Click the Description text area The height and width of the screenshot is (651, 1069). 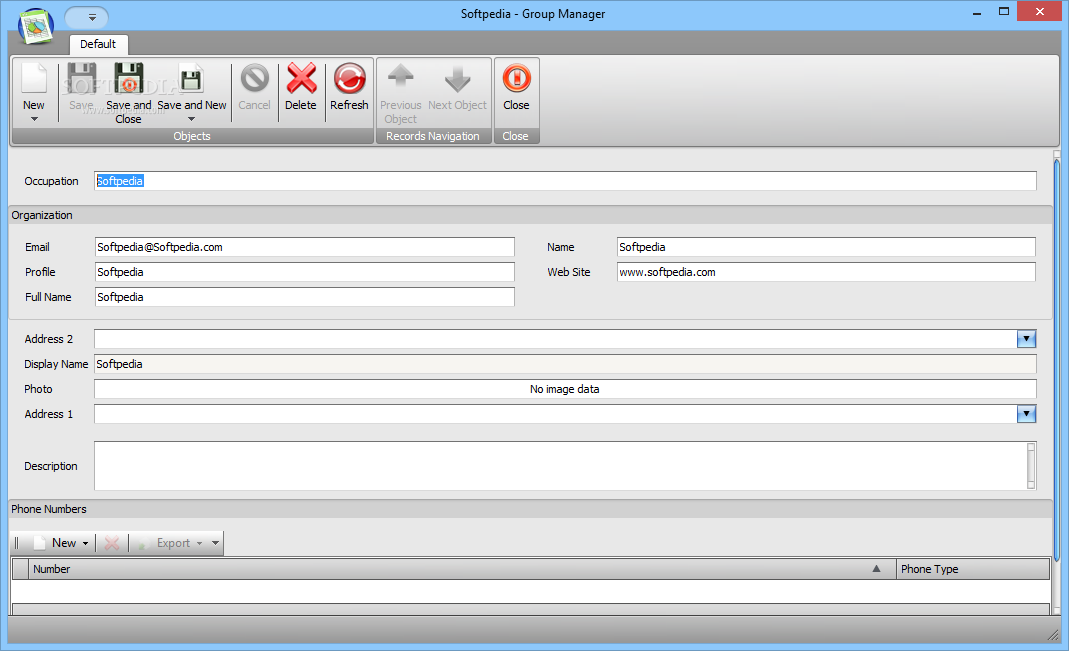coord(560,466)
